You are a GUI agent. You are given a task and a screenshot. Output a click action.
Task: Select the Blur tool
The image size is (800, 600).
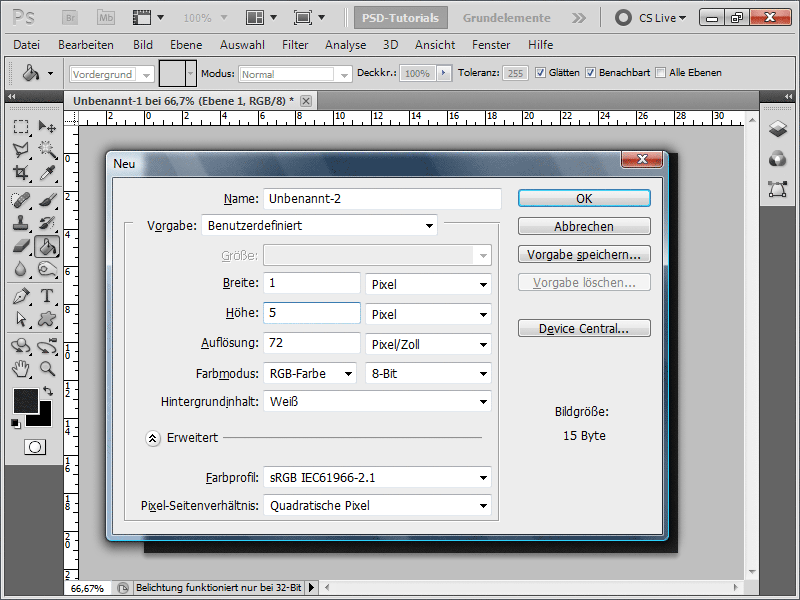[21, 269]
